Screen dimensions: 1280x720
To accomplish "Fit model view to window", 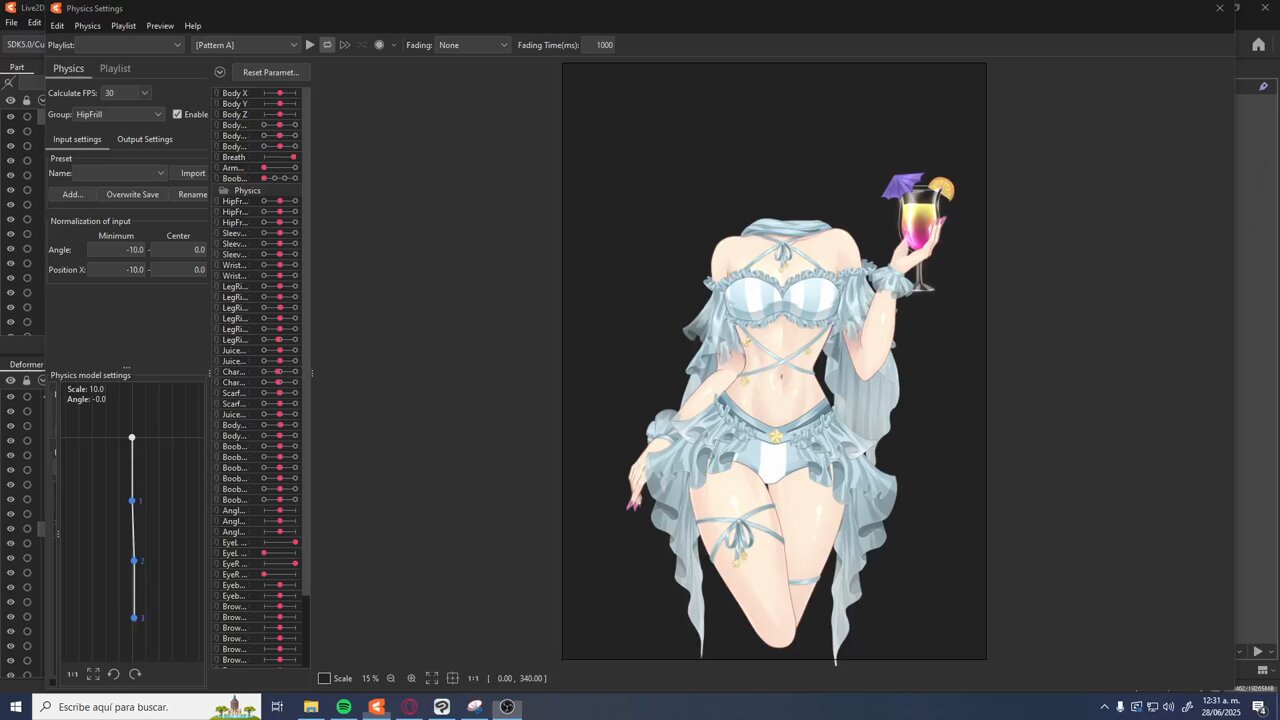I will click(432, 678).
